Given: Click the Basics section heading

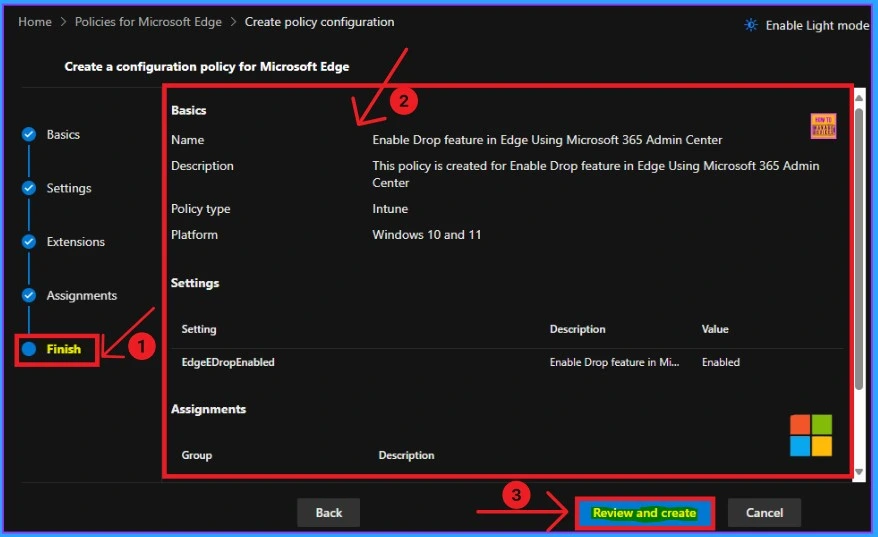Looking at the screenshot, I should pos(189,110).
